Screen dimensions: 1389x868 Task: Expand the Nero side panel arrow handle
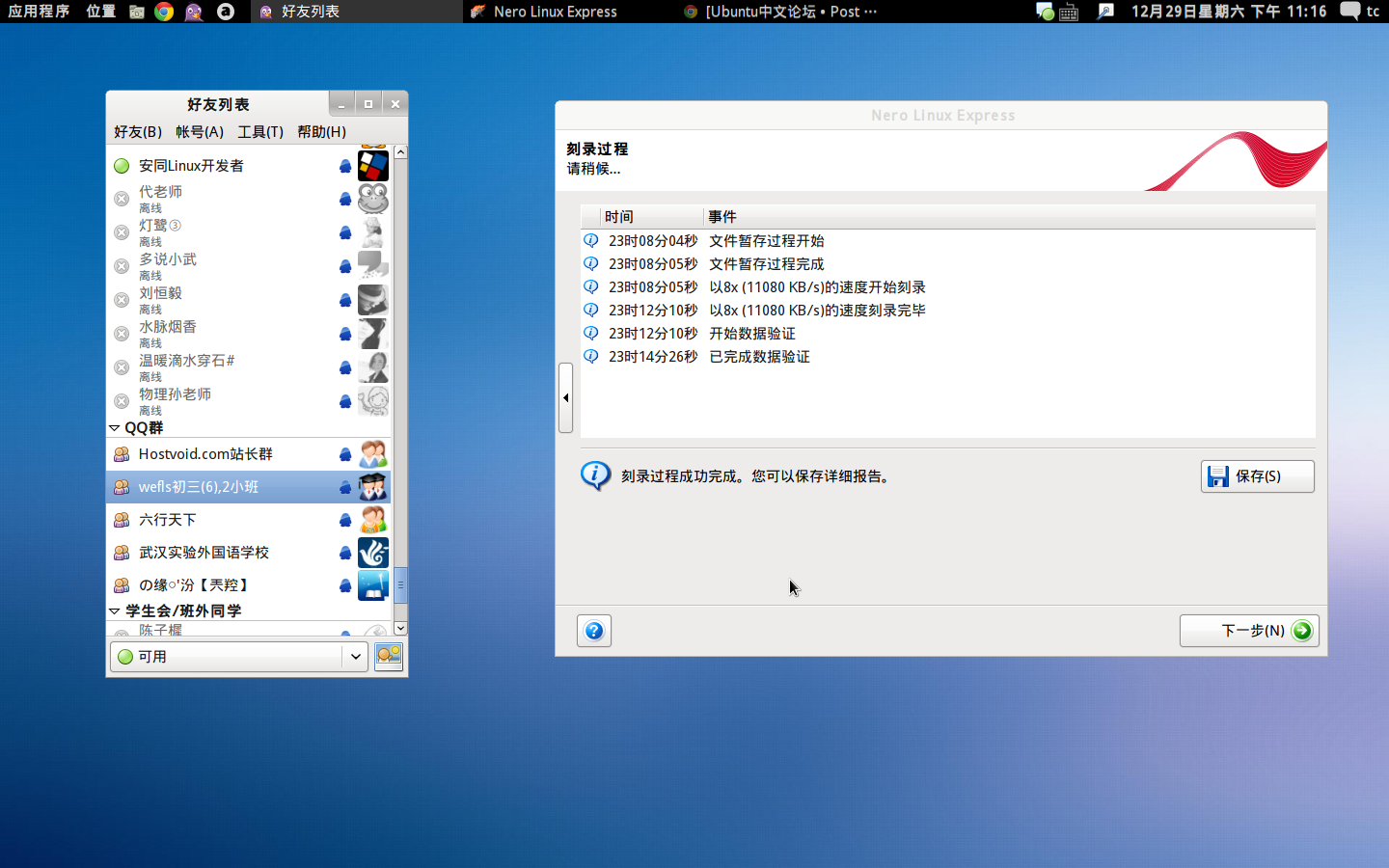coord(566,397)
